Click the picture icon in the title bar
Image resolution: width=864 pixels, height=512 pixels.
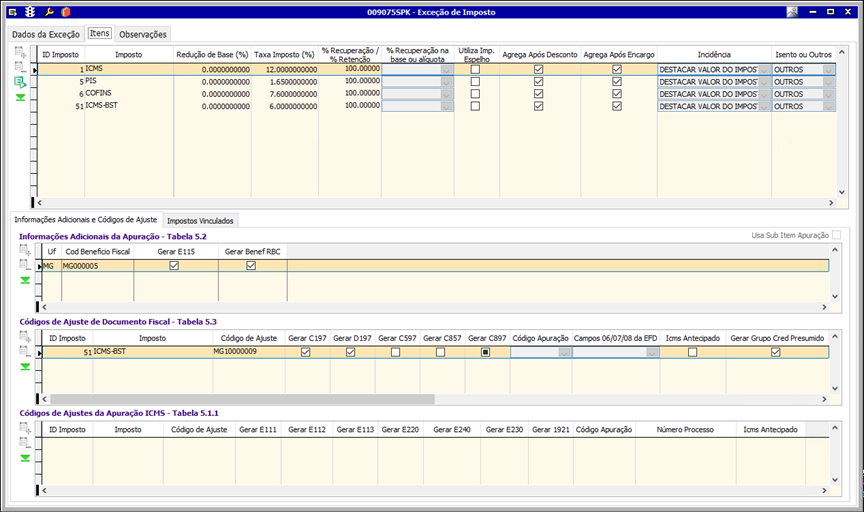pyautogui.click(x=792, y=12)
